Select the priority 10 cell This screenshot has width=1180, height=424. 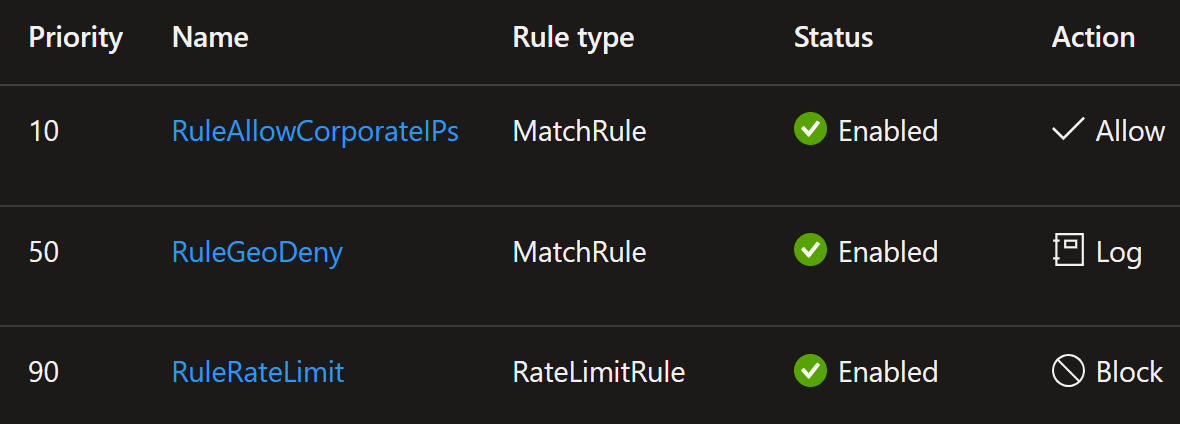pos(44,131)
